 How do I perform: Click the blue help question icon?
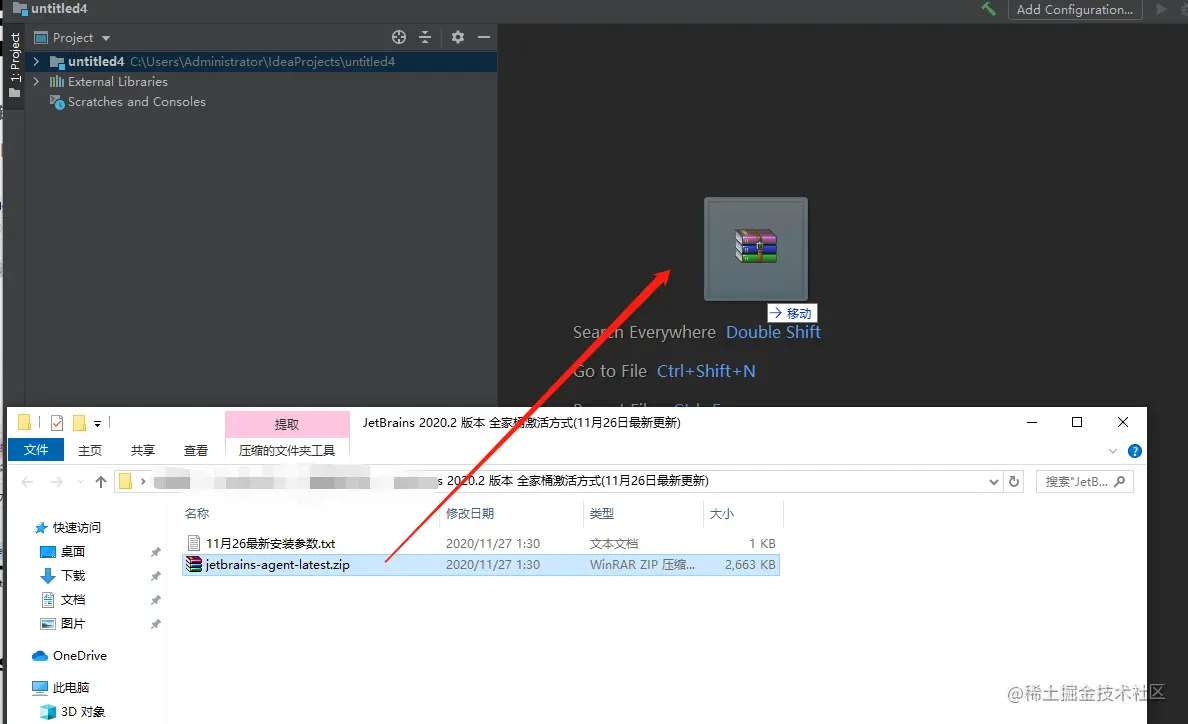[x=1134, y=451]
